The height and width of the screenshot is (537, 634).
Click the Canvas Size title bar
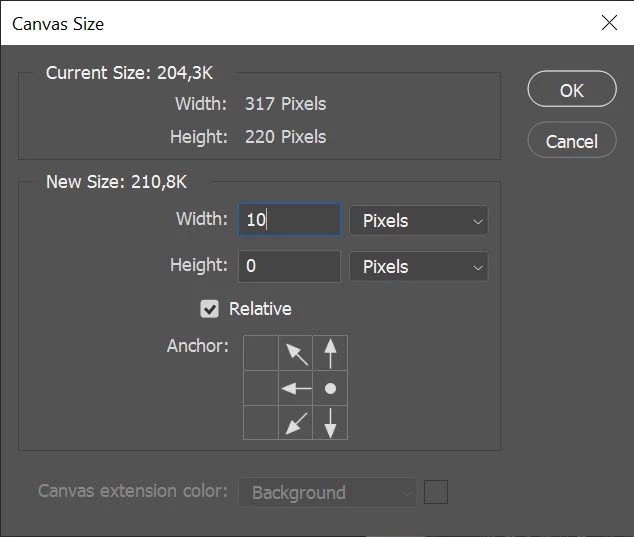tap(300, 22)
